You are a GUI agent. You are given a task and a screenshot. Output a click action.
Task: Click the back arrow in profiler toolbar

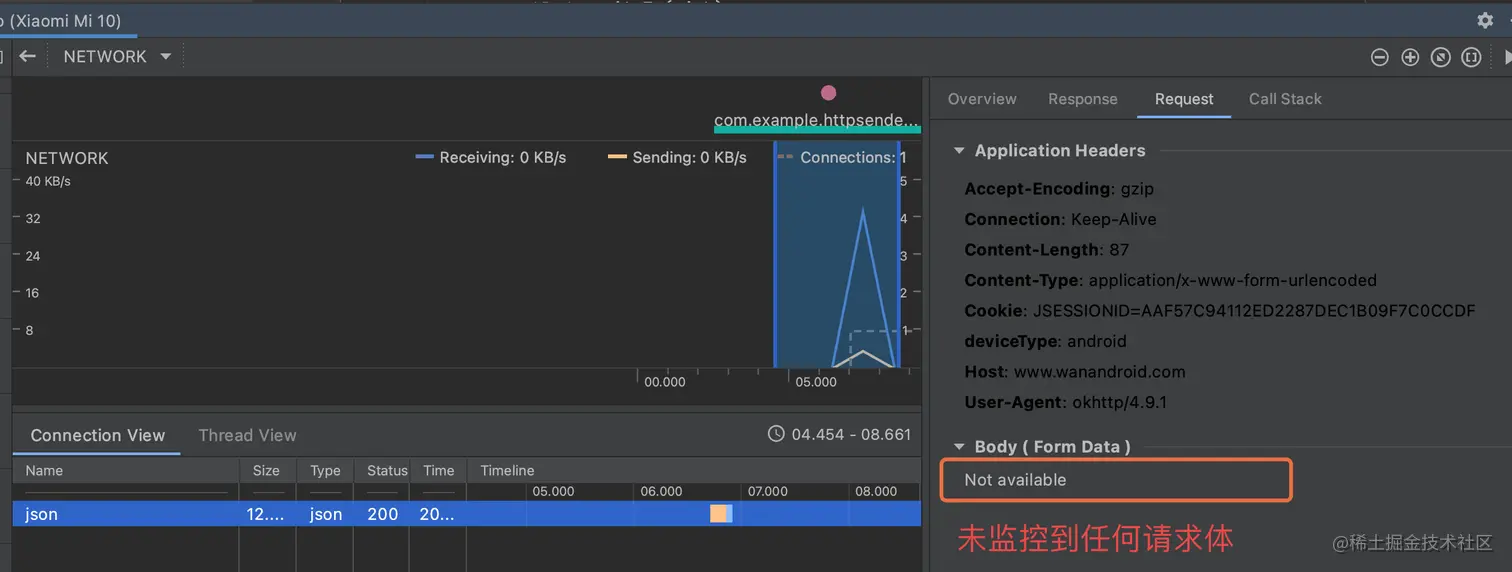click(x=27, y=57)
